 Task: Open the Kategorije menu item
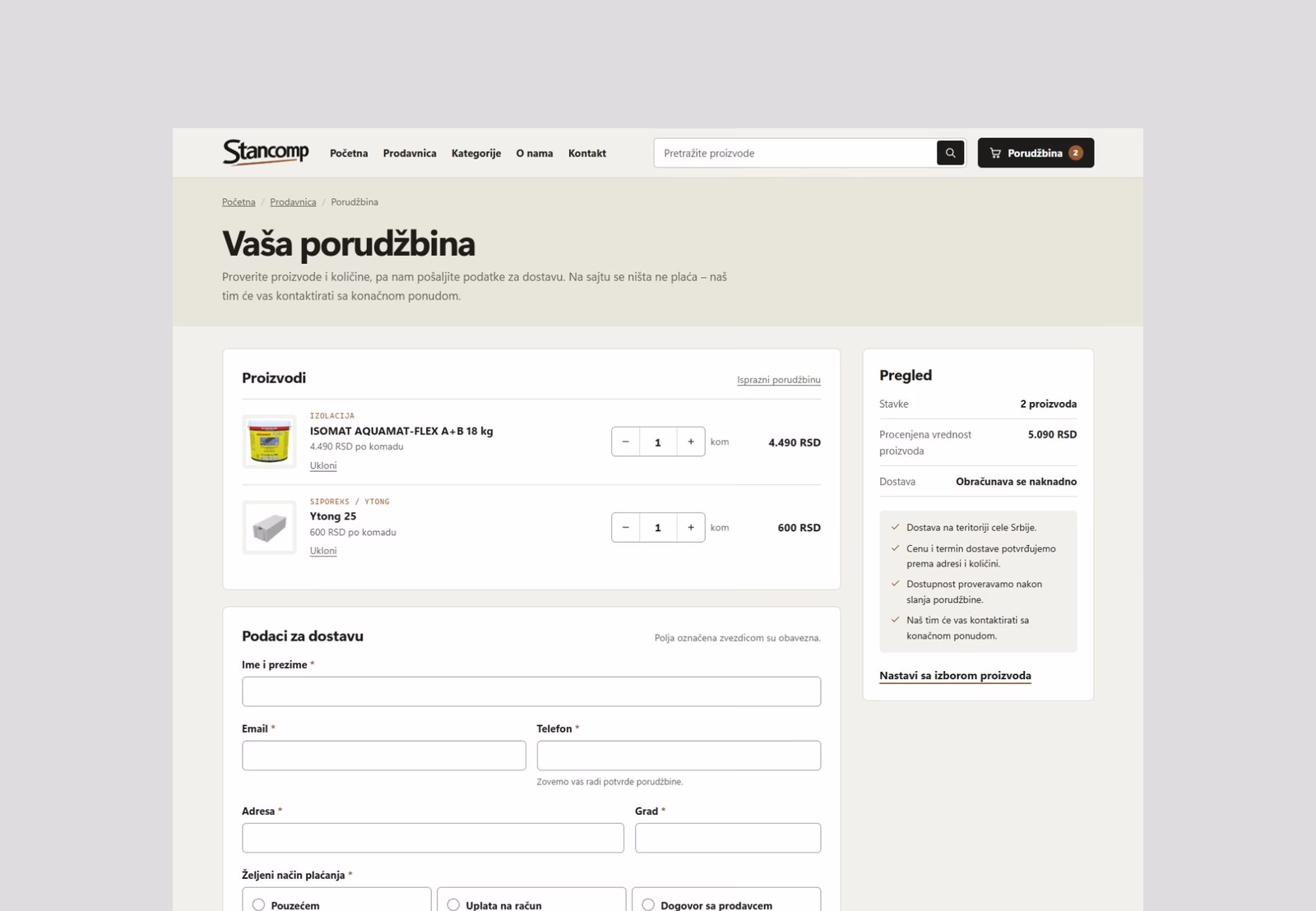tap(476, 153)
